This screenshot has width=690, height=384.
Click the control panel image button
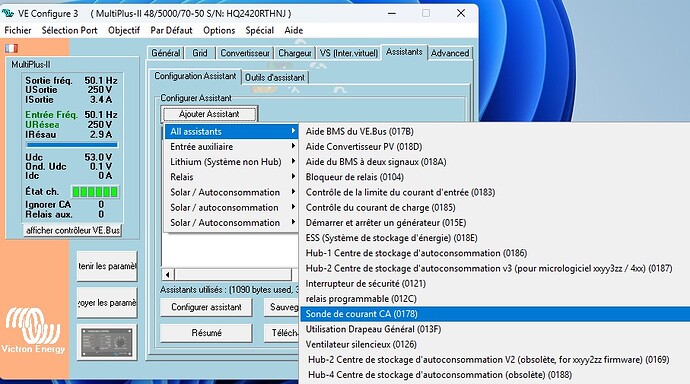click(107, 343)
